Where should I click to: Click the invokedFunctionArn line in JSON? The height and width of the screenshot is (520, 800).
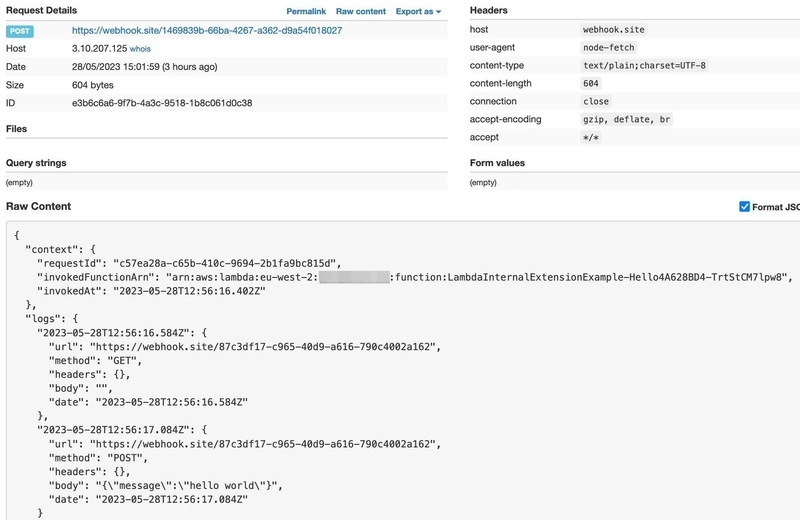point(415,277)
